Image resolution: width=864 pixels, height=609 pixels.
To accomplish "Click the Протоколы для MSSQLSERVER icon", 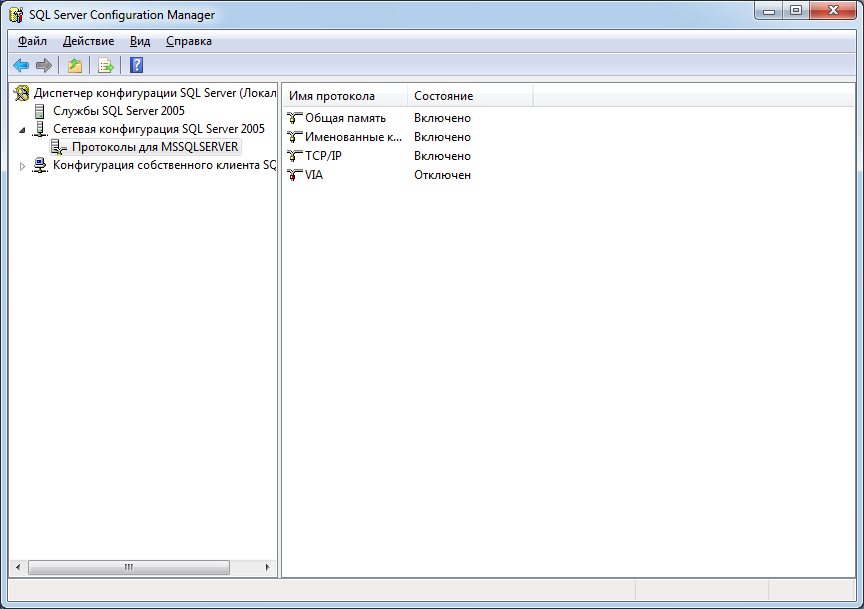I will click(x=58, y=147).
